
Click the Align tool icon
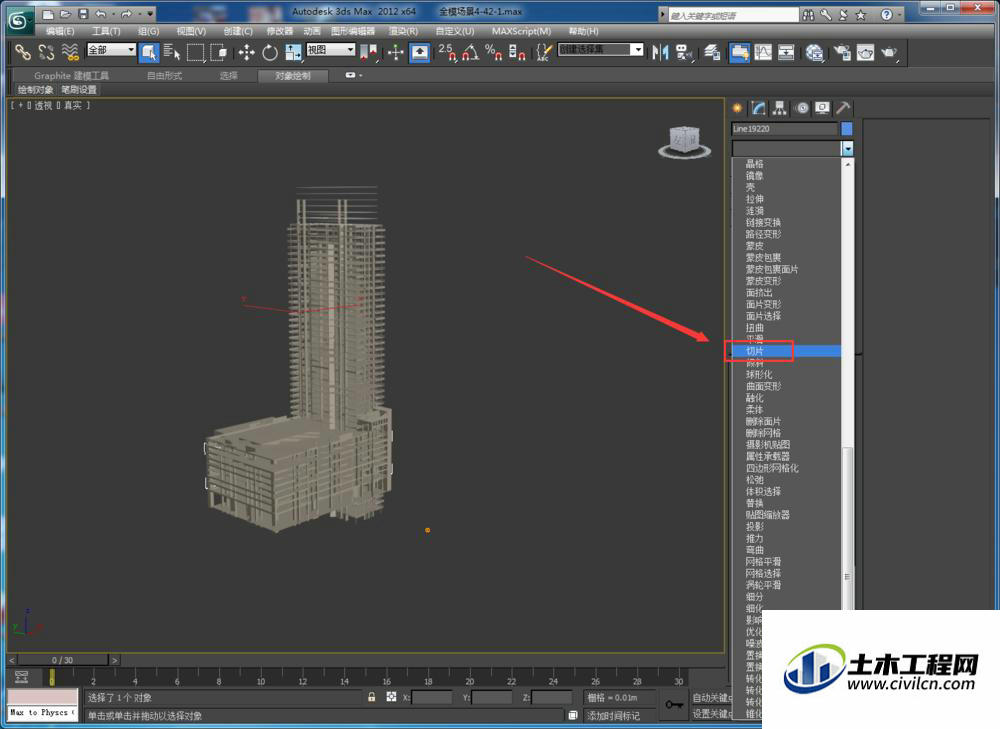684,52
